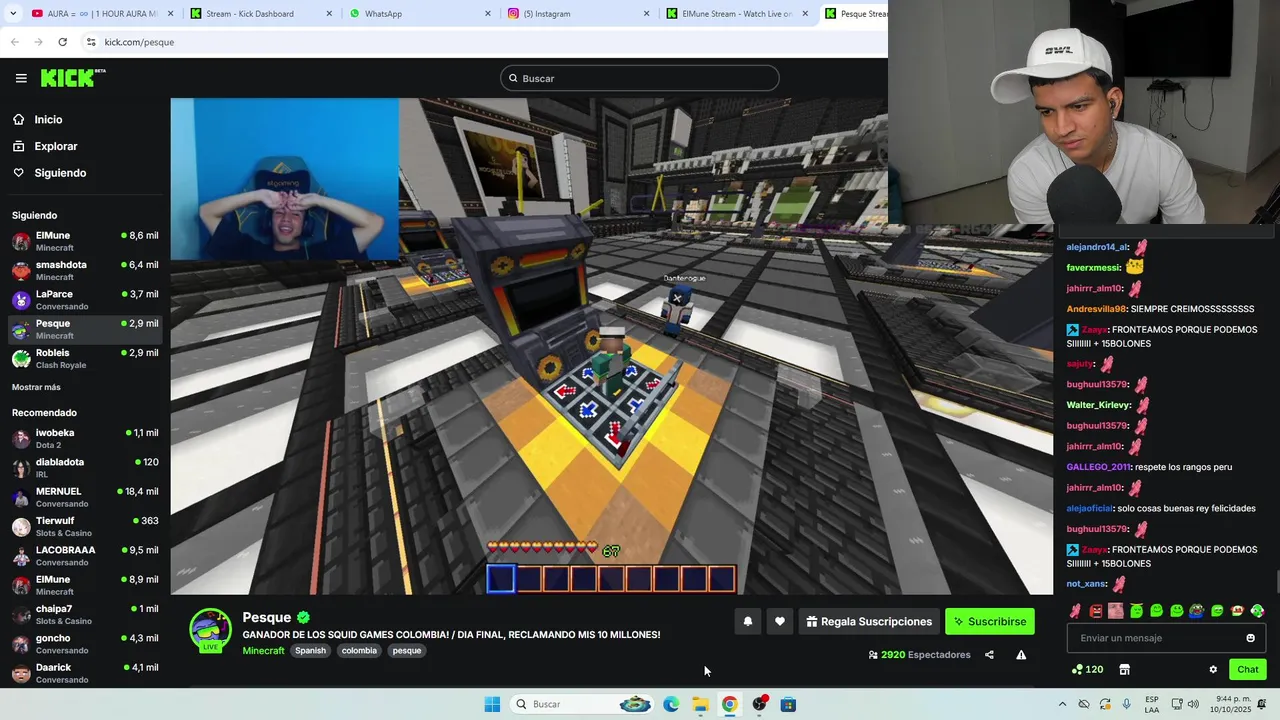
Task: Open Explorar in the sidebar
Action: click(56, 146)
